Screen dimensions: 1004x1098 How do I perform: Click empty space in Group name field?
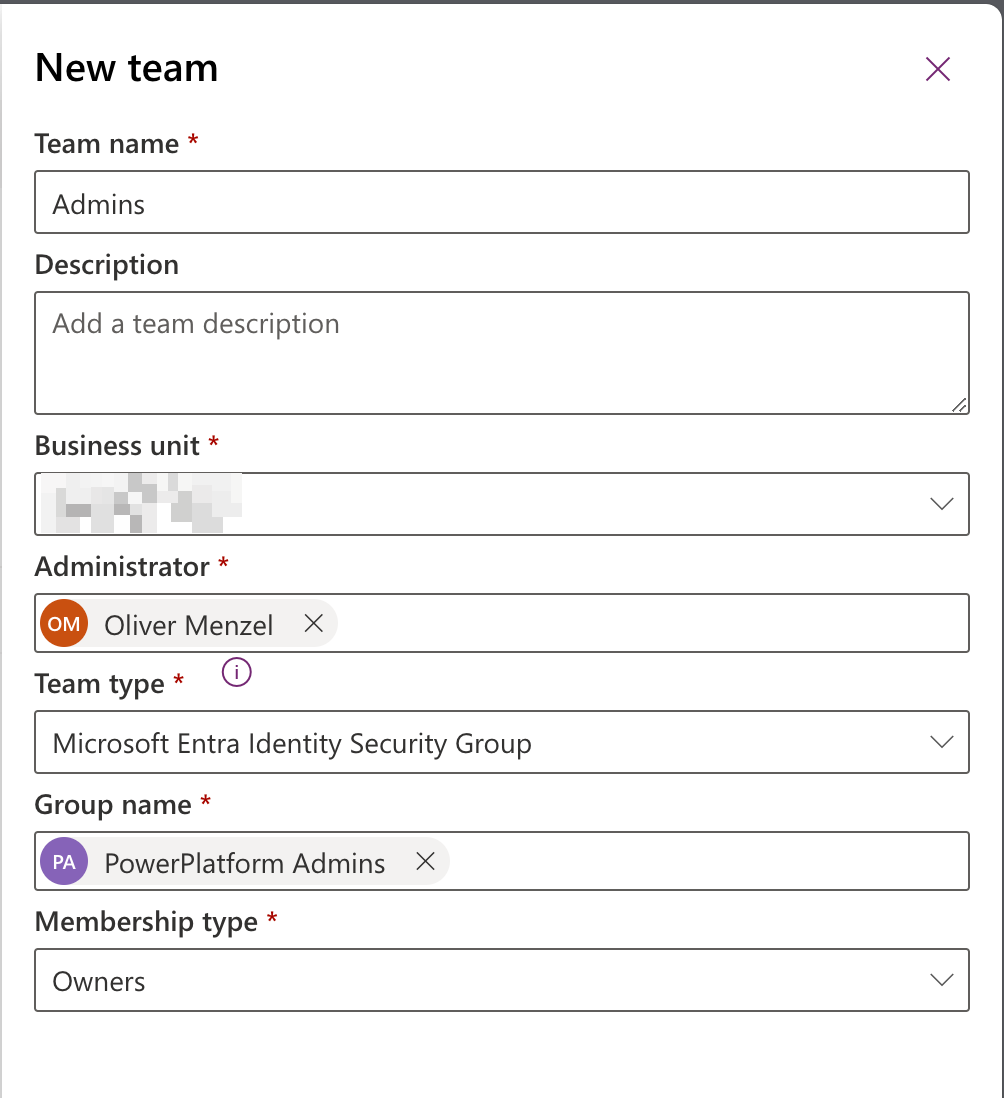[700, 862]
